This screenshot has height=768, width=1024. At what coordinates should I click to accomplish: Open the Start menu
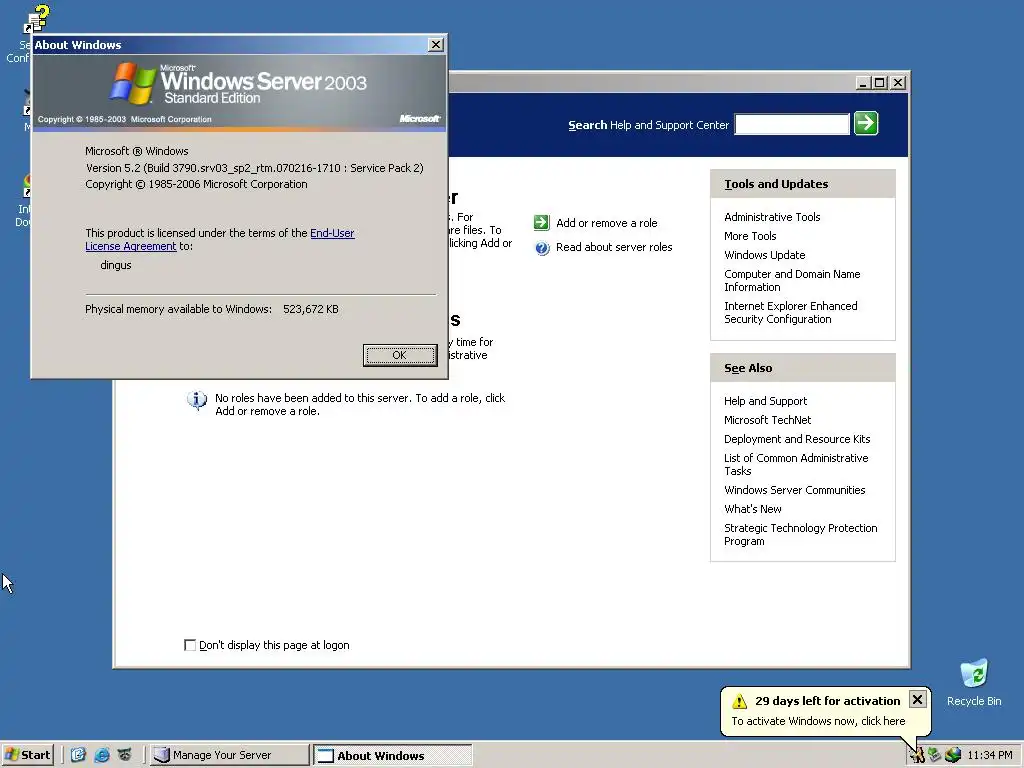click(27, 755)
